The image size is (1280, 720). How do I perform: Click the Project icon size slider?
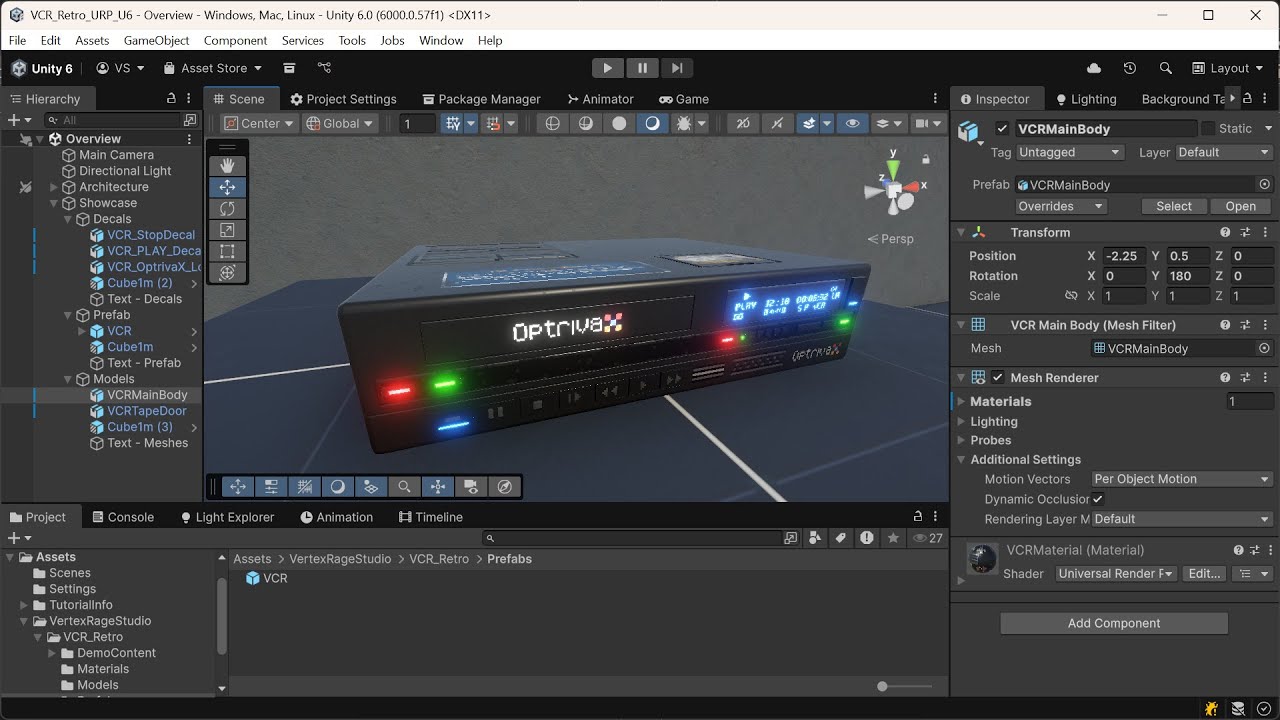coord(905,686)
